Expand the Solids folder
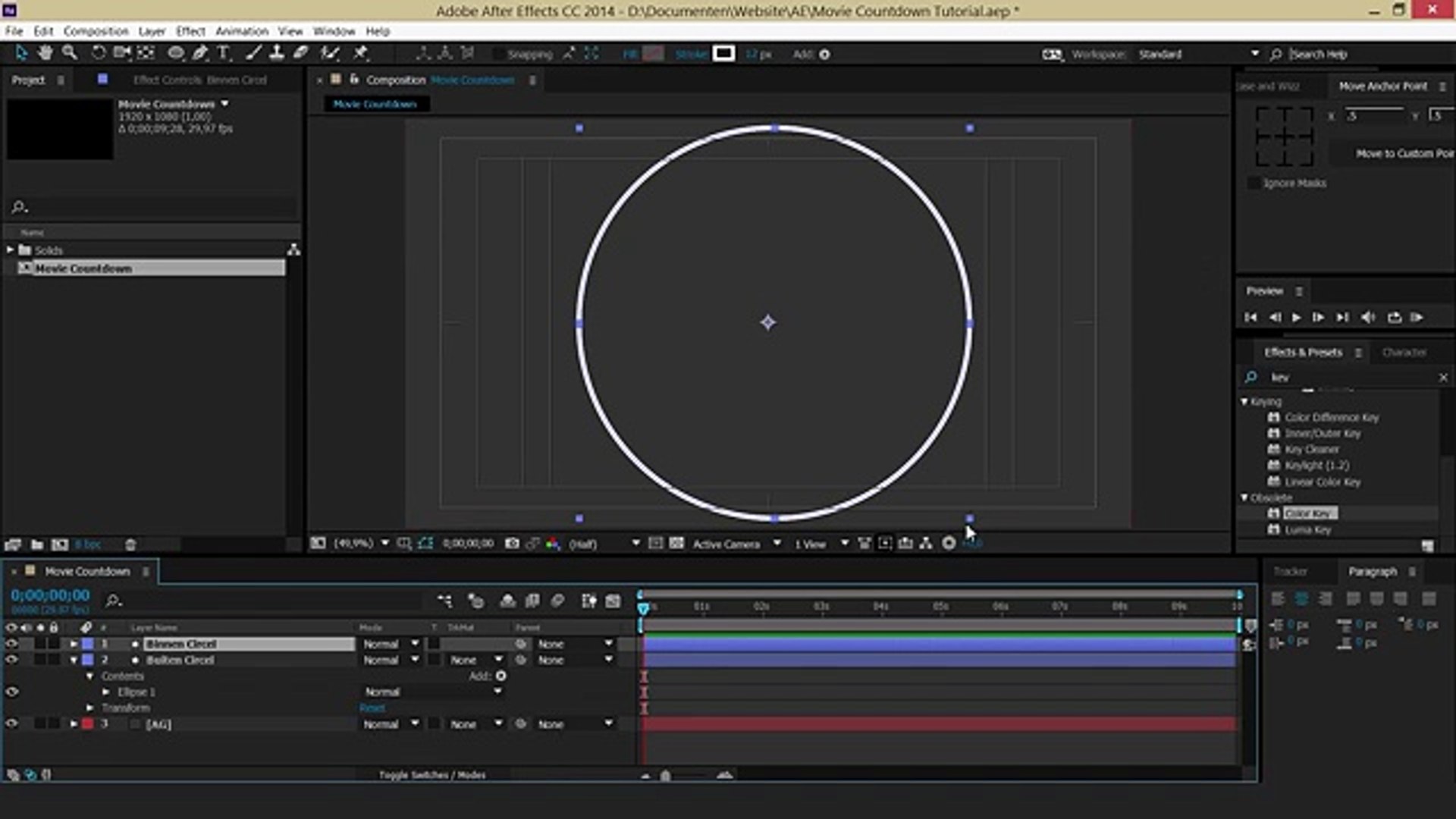This screenshot has height=819, width=1456. [11, 249]
